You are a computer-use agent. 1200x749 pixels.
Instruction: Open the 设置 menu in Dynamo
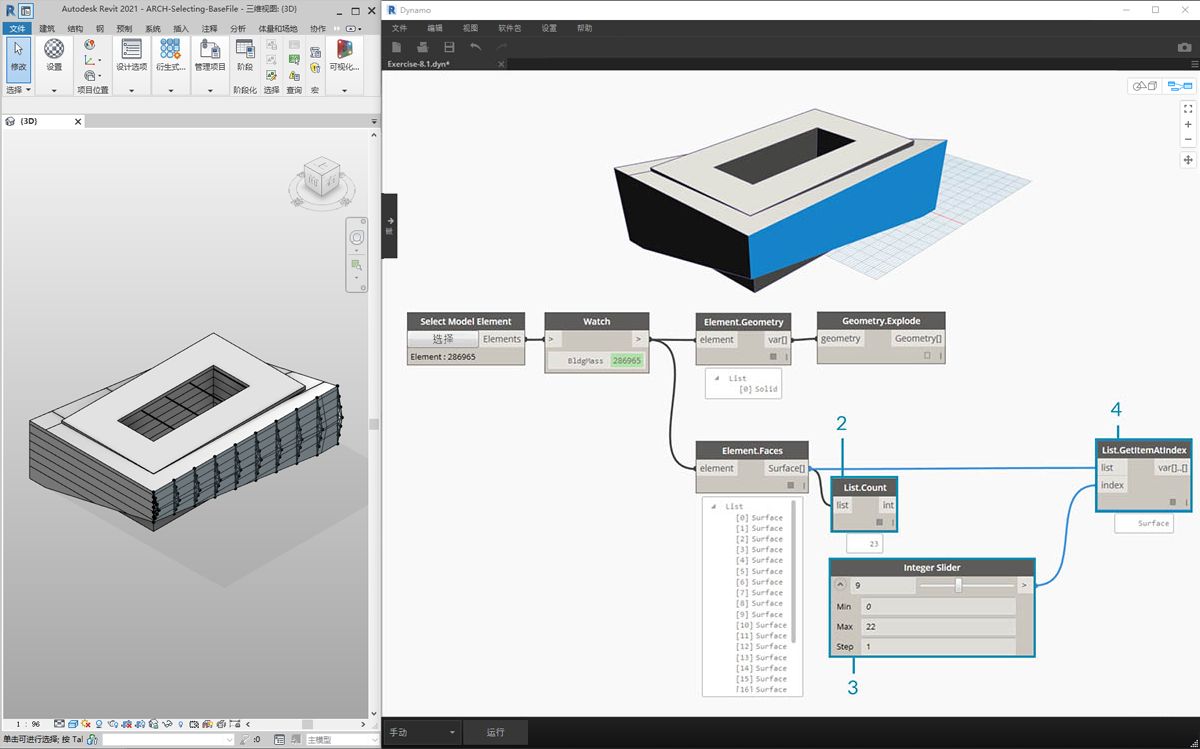click(x=549, y=28)
